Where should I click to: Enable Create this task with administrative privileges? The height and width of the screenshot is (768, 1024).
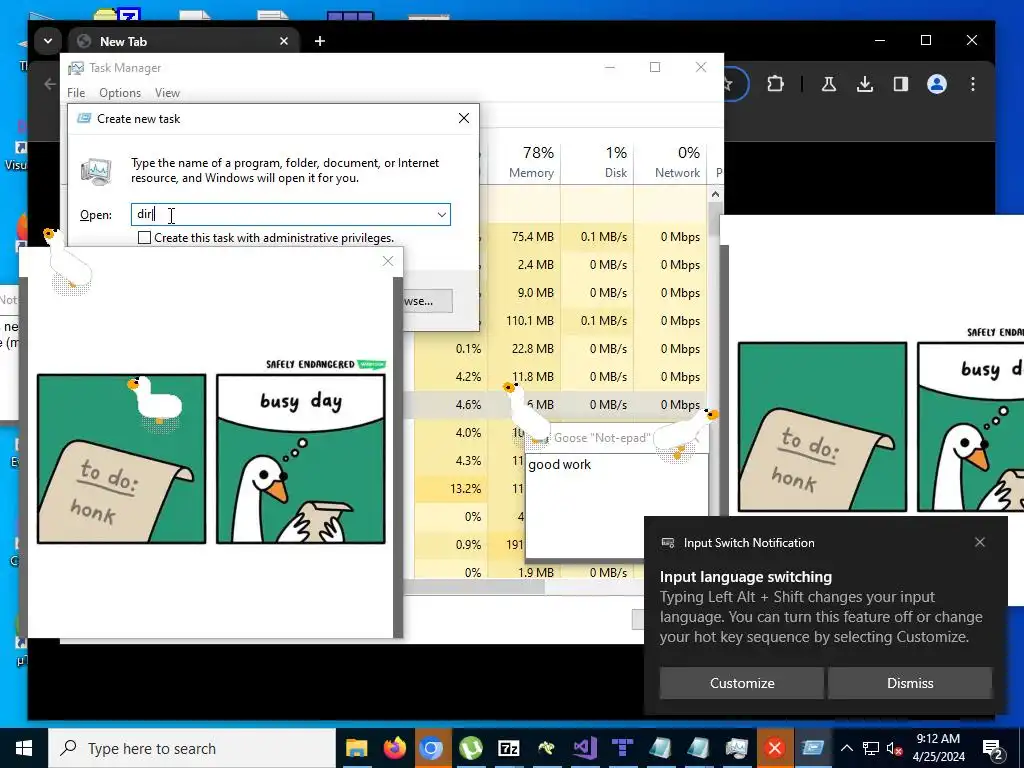coord(144,238)
